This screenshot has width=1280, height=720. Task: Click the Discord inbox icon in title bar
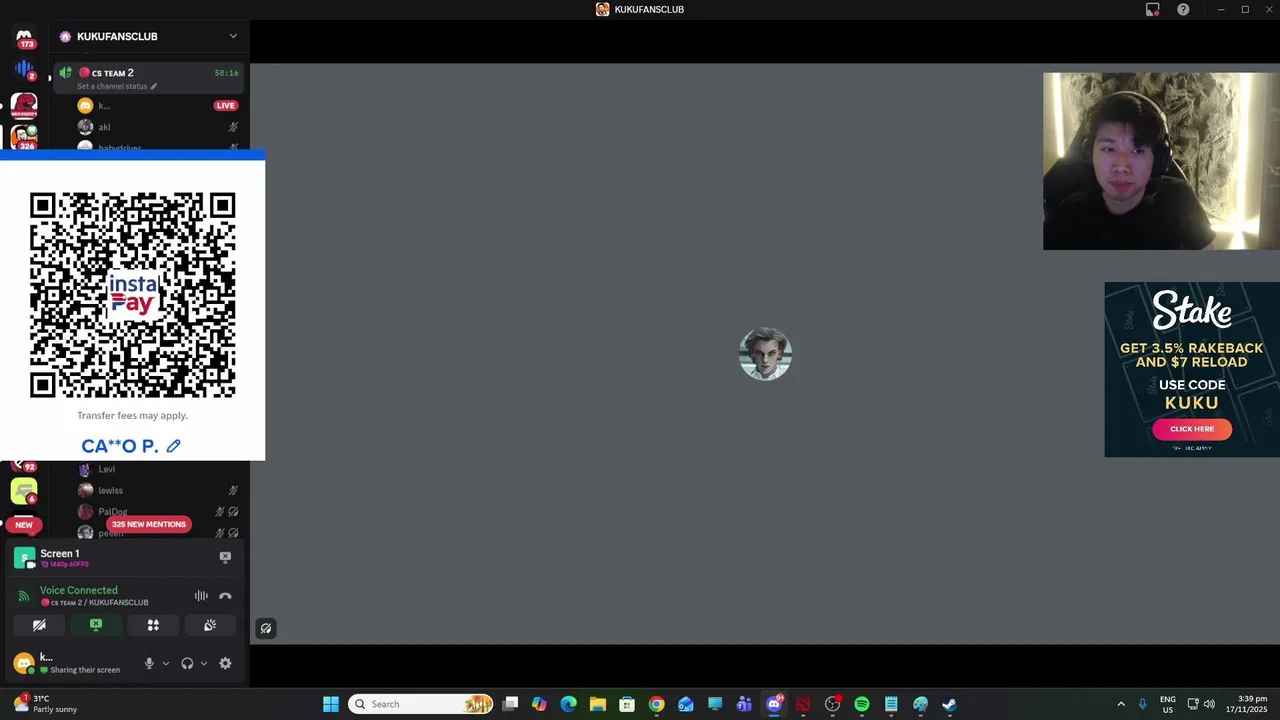[1153, 9]
